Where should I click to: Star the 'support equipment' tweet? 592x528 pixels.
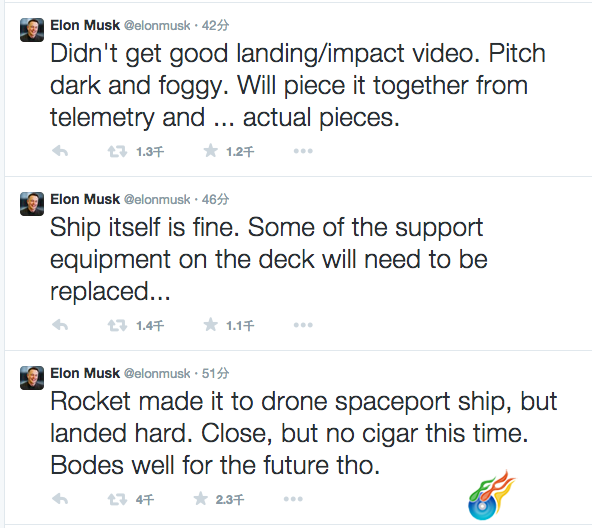[x=210, y=325]
